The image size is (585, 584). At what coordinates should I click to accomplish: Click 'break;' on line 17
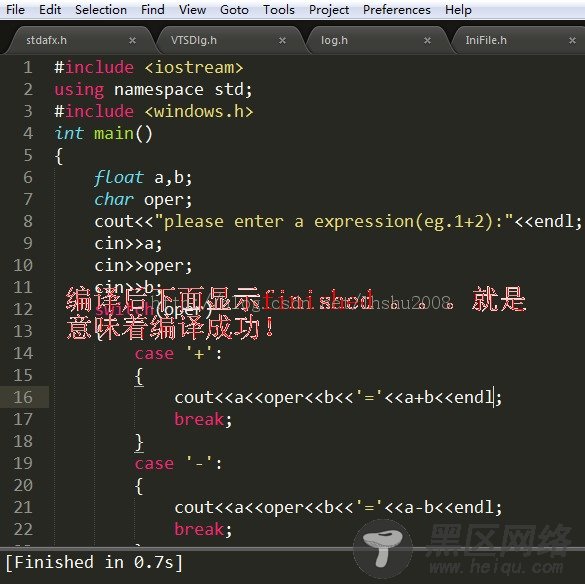(x=203, y=419)
